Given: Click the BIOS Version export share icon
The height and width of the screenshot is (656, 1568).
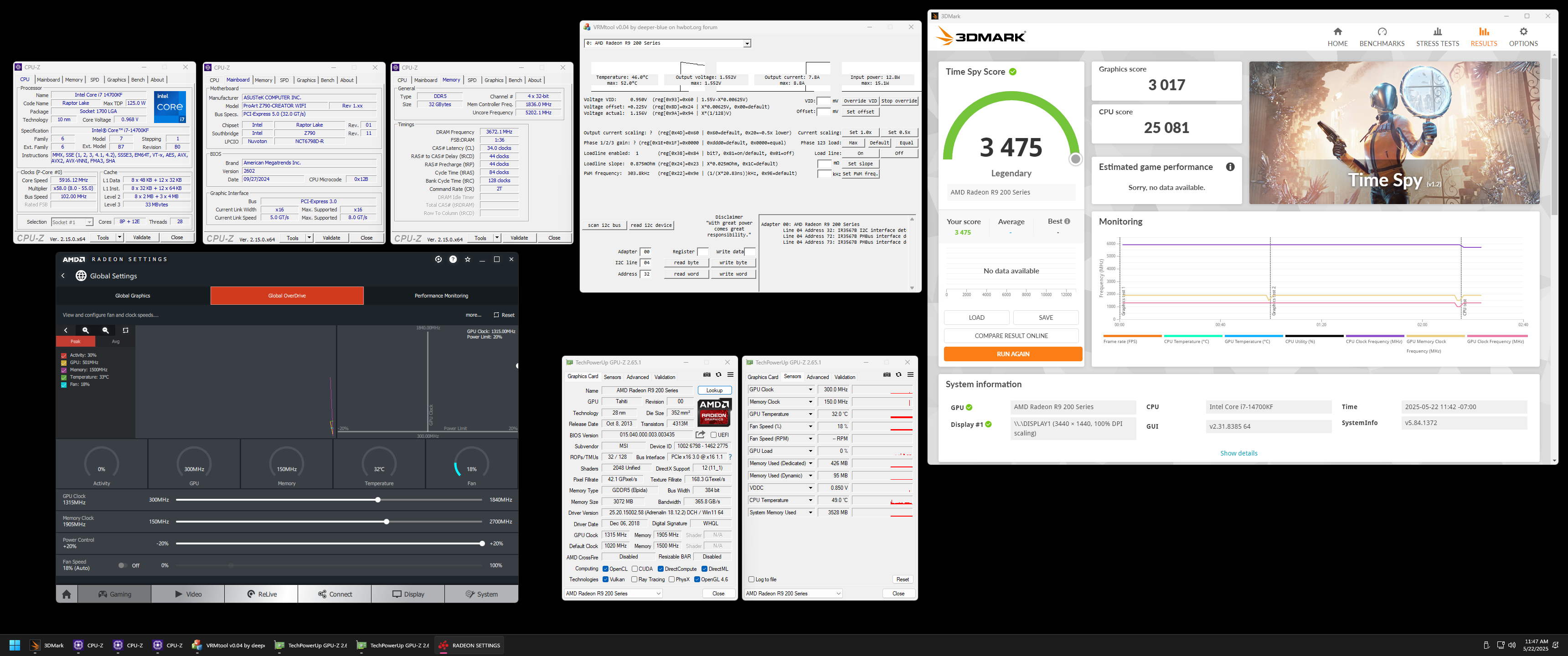Looking at the screenshot, I should point(701,435).
